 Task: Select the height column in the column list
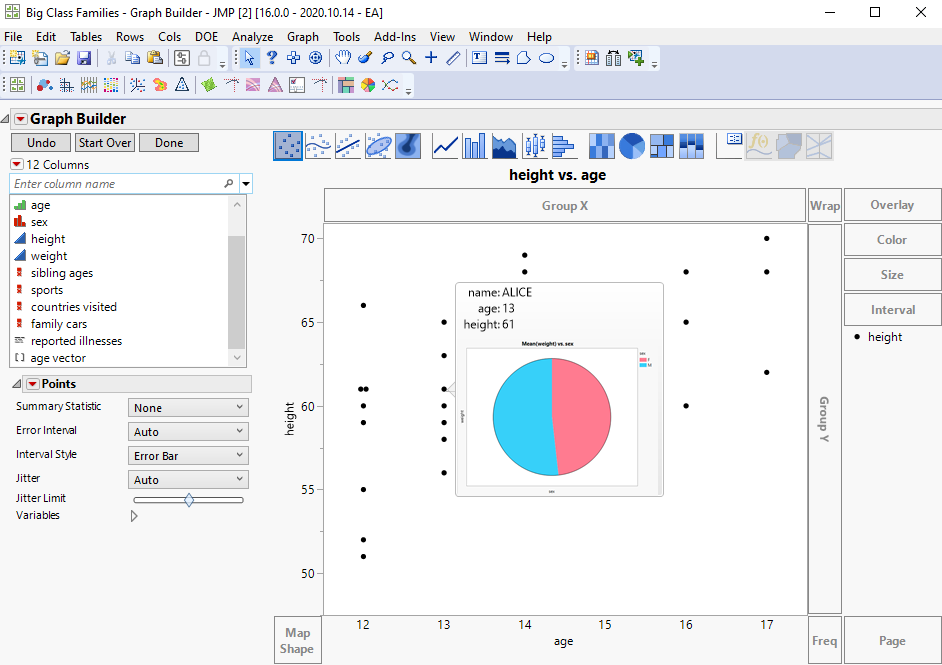(46, 238)
